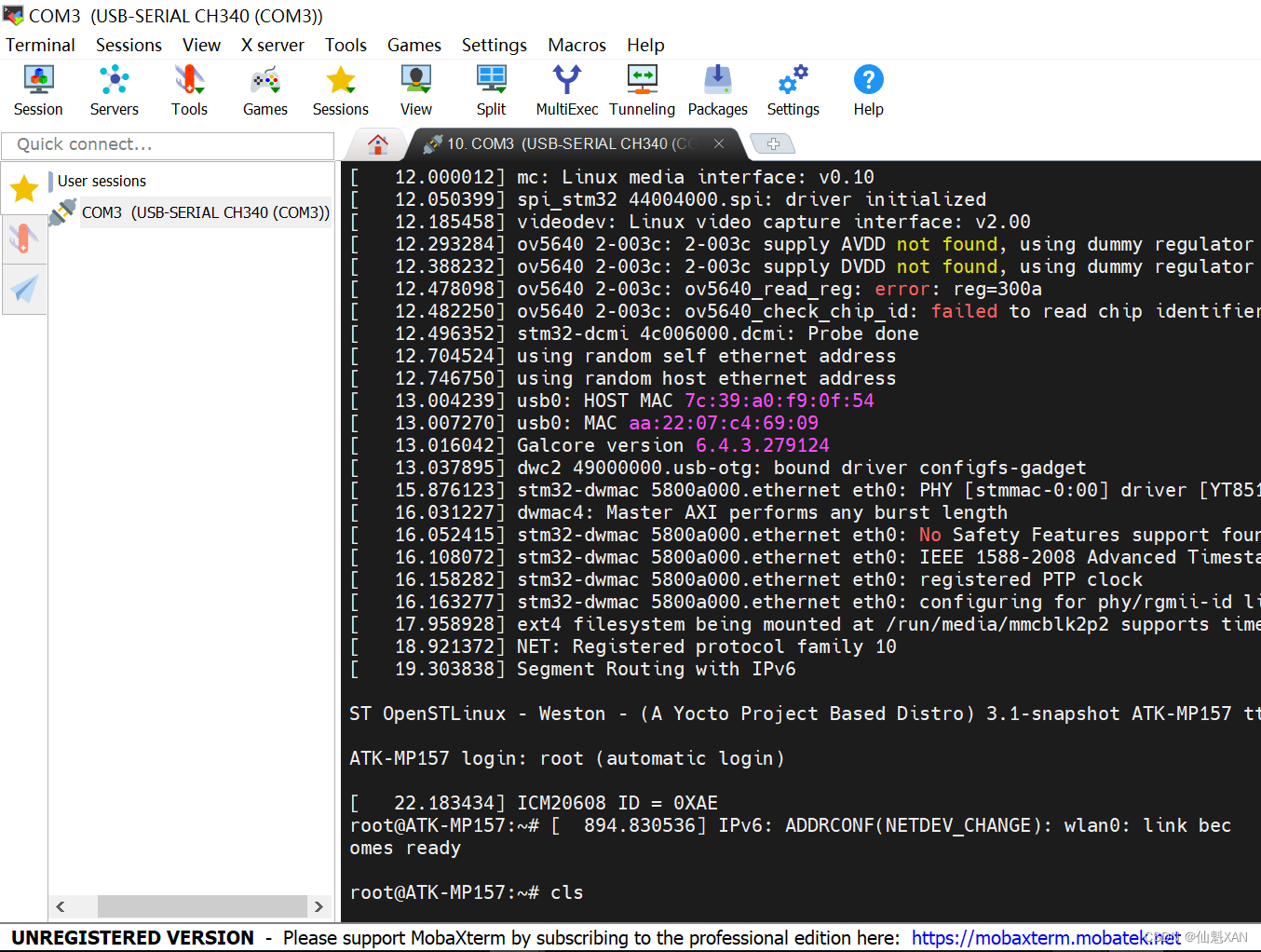
Task: Switch to the Home tab
Action: pos(376,144)
